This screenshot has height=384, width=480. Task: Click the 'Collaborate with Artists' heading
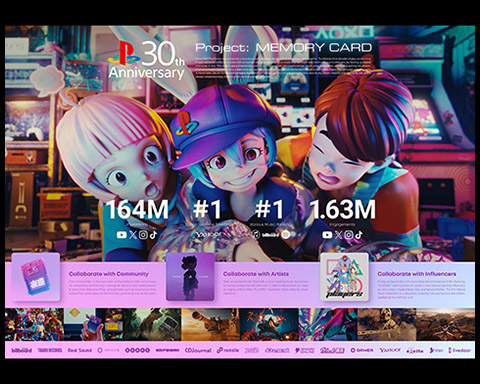click(256, 274)
